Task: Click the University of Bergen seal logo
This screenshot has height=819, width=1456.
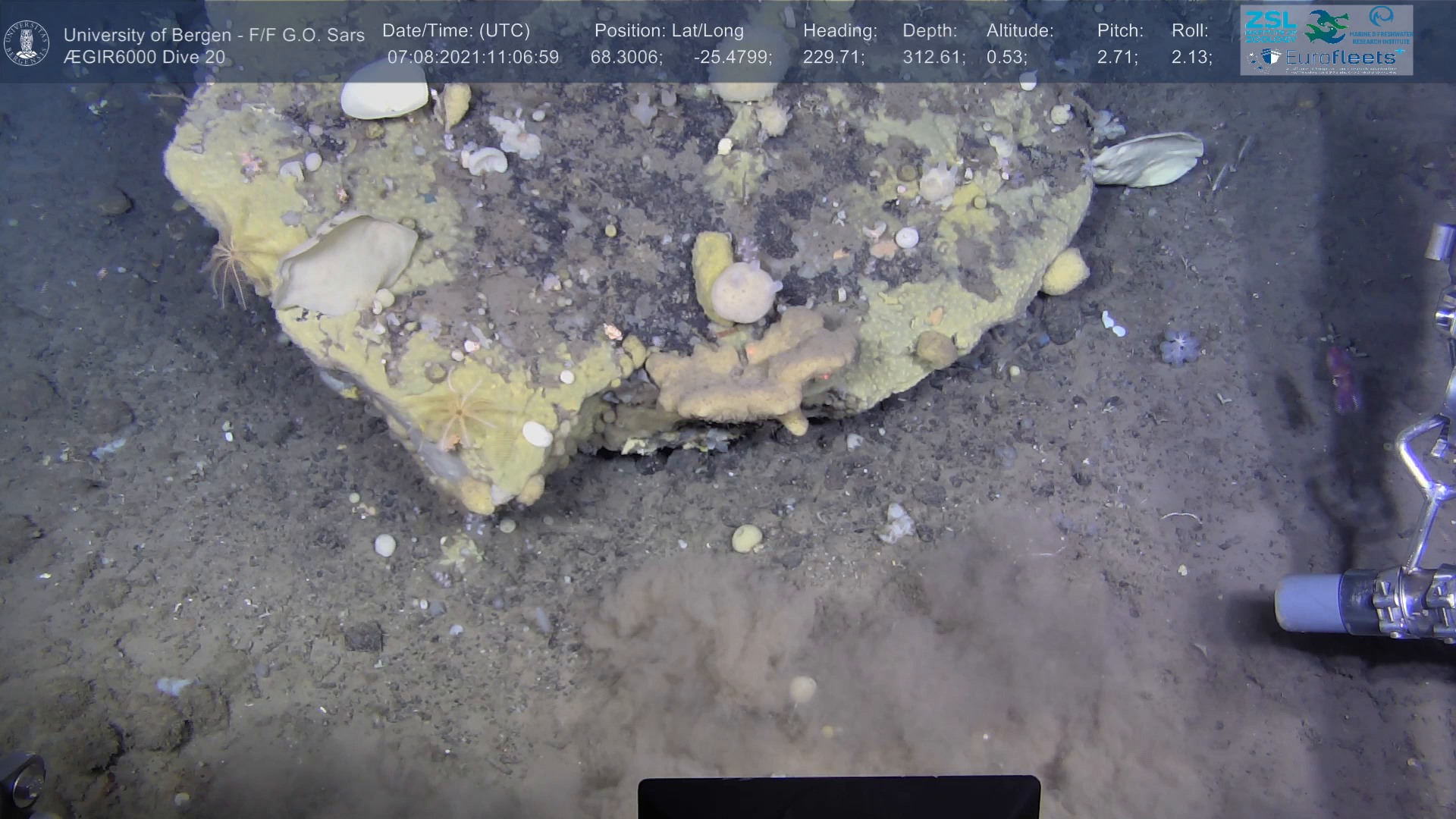Action: (27, 43)
